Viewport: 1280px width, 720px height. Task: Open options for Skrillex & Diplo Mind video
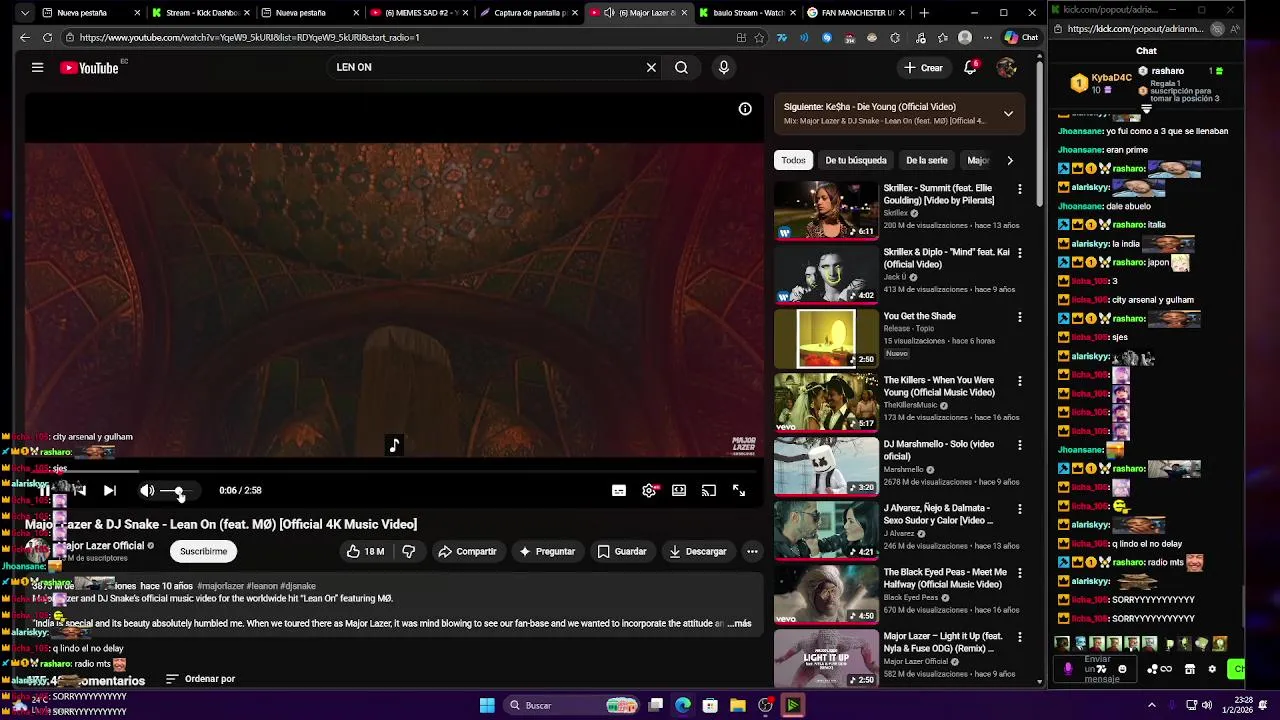(x=1020, y=253)
